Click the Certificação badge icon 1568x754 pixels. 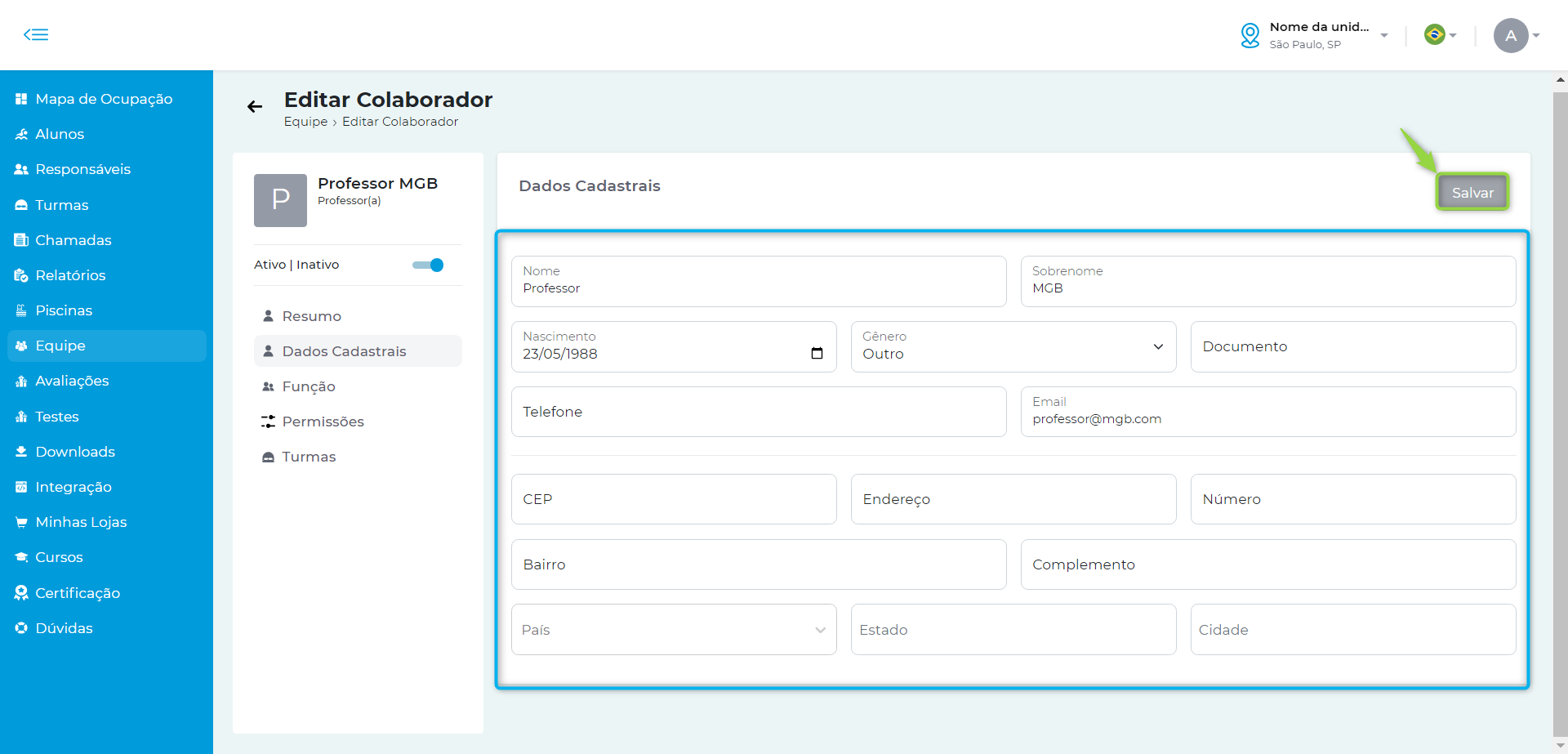21,593
